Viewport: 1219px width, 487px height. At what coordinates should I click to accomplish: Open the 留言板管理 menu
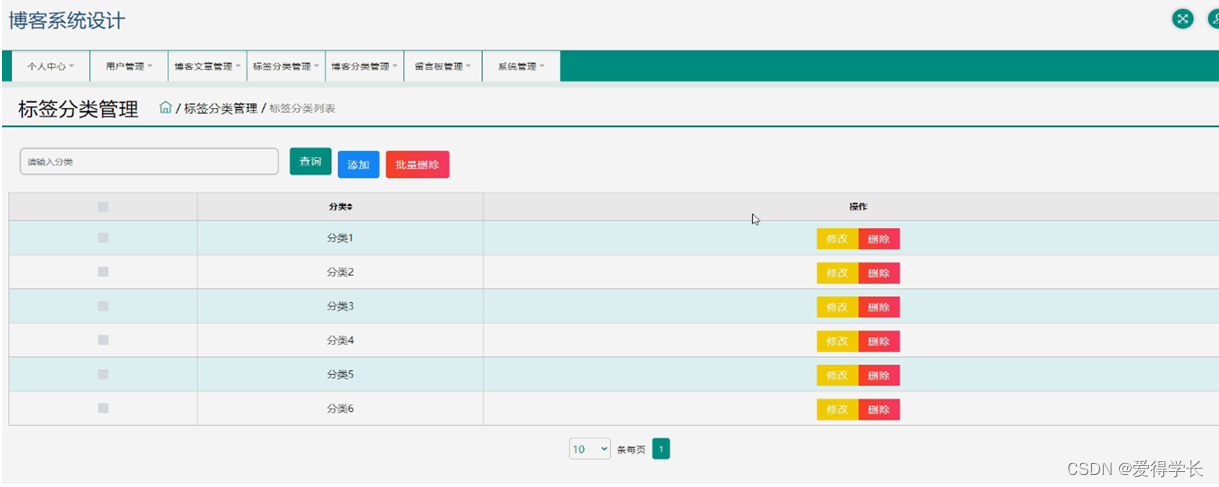(x=442, y=66)
